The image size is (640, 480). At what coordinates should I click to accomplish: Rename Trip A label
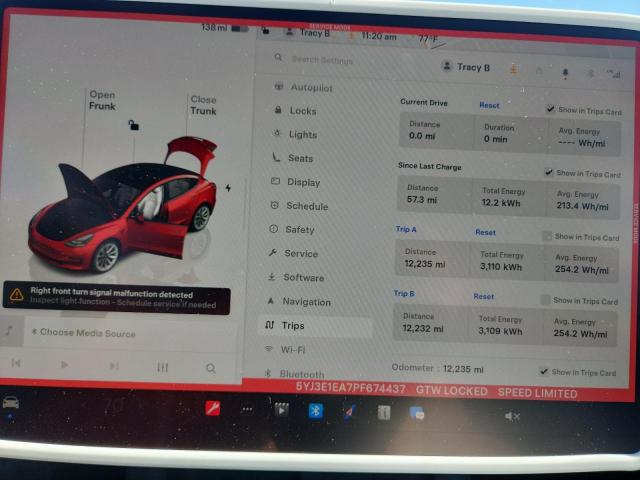point(406,229)
